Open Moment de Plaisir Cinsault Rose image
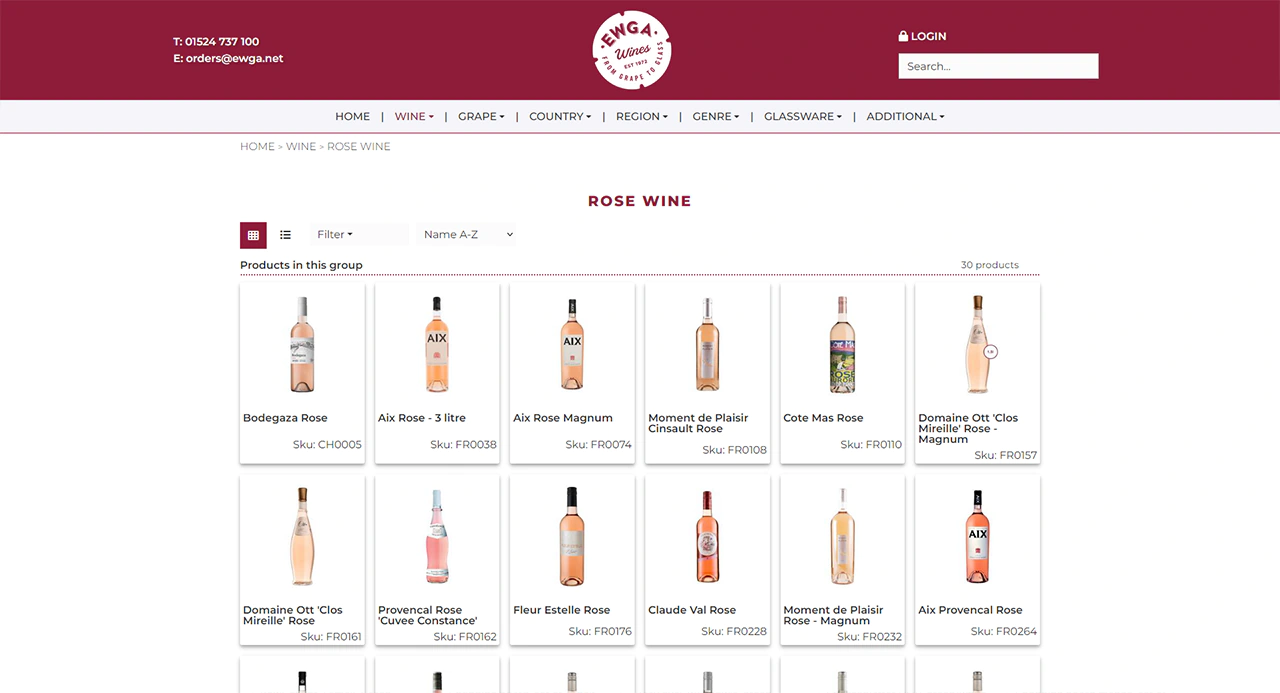 (707, 345)
